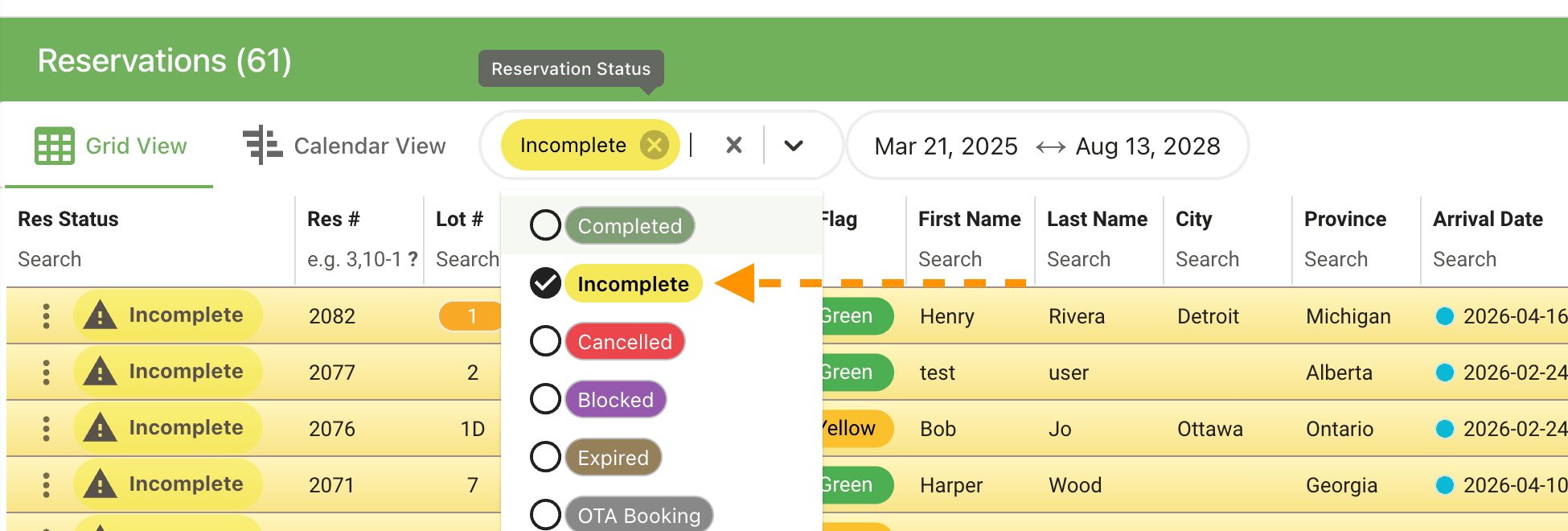
Task: Select the Blocked status checkbox
Action: pos(545,399)
